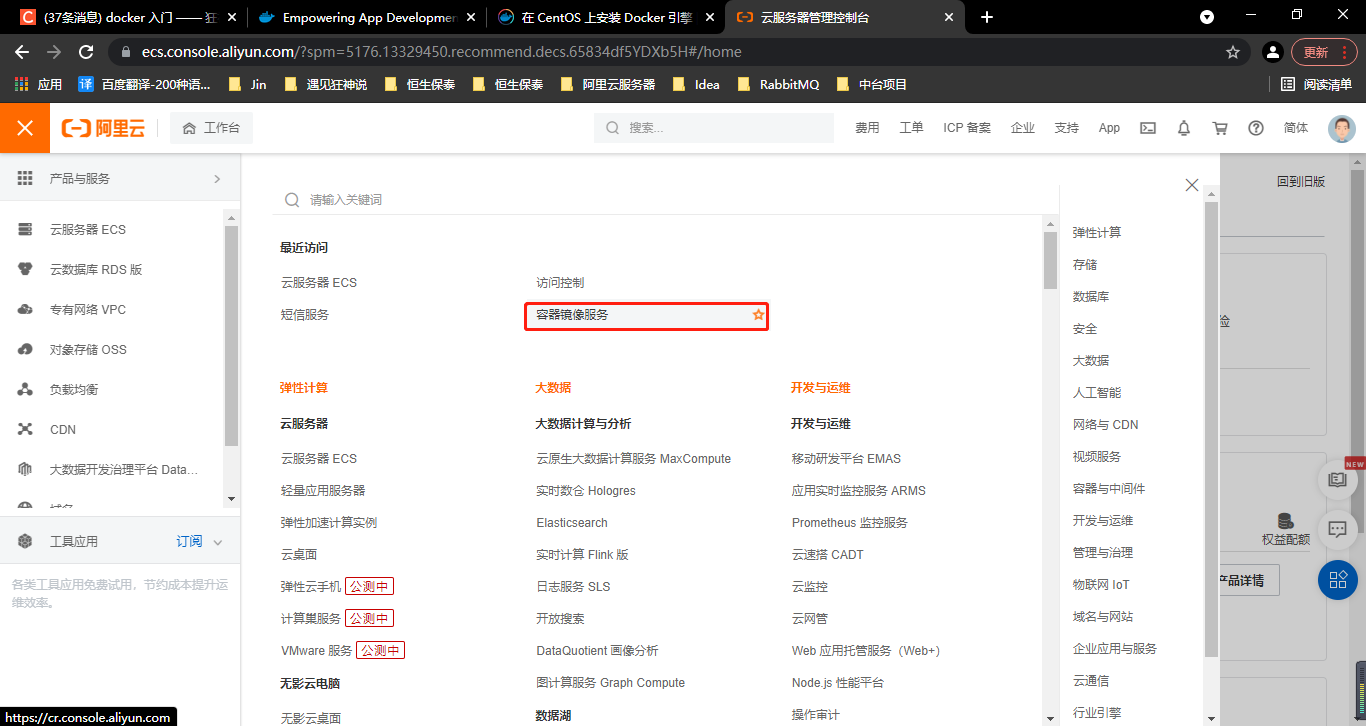Open the blue grid floating button
This screenshot has height=726, width=1366.
tap(1338, 579)
